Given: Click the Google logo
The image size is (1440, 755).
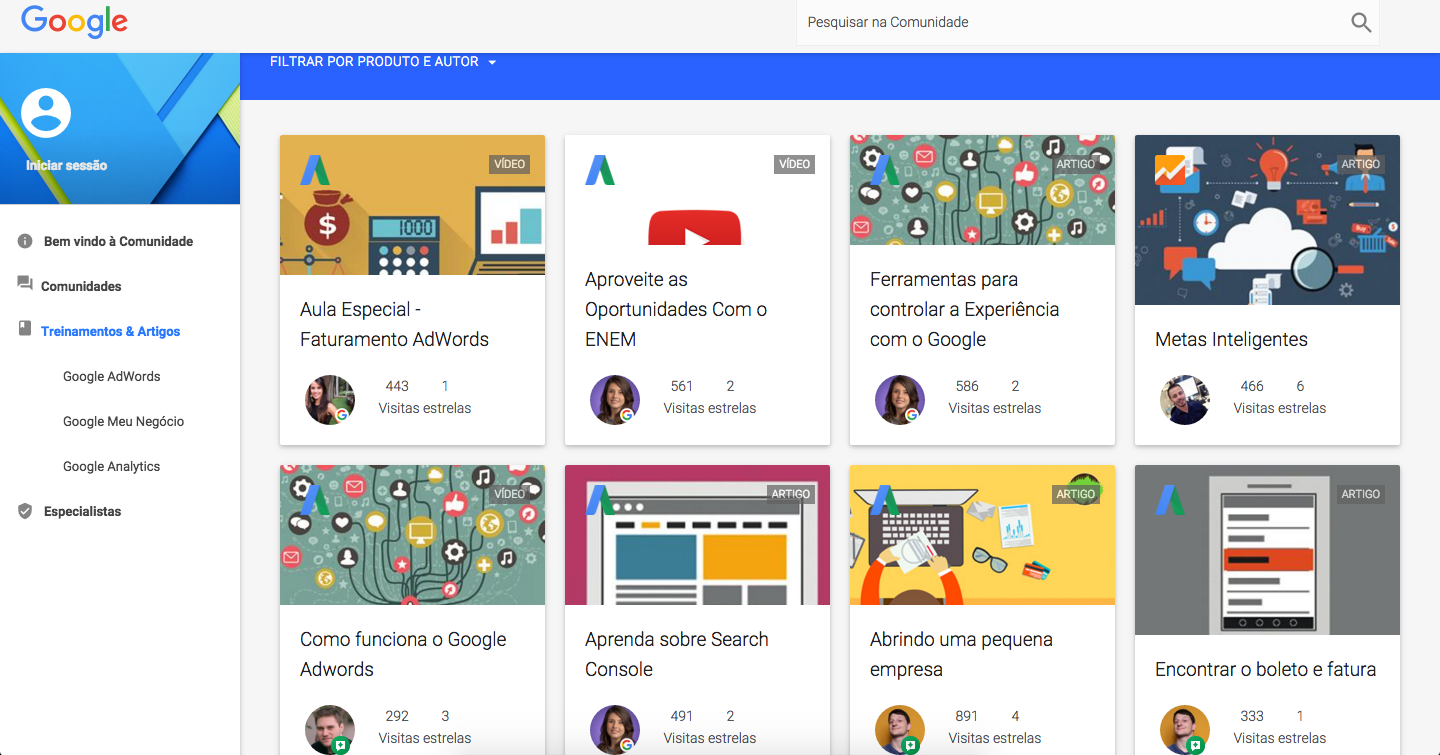Looking at the screenshot, I should [x=74, y=22].
